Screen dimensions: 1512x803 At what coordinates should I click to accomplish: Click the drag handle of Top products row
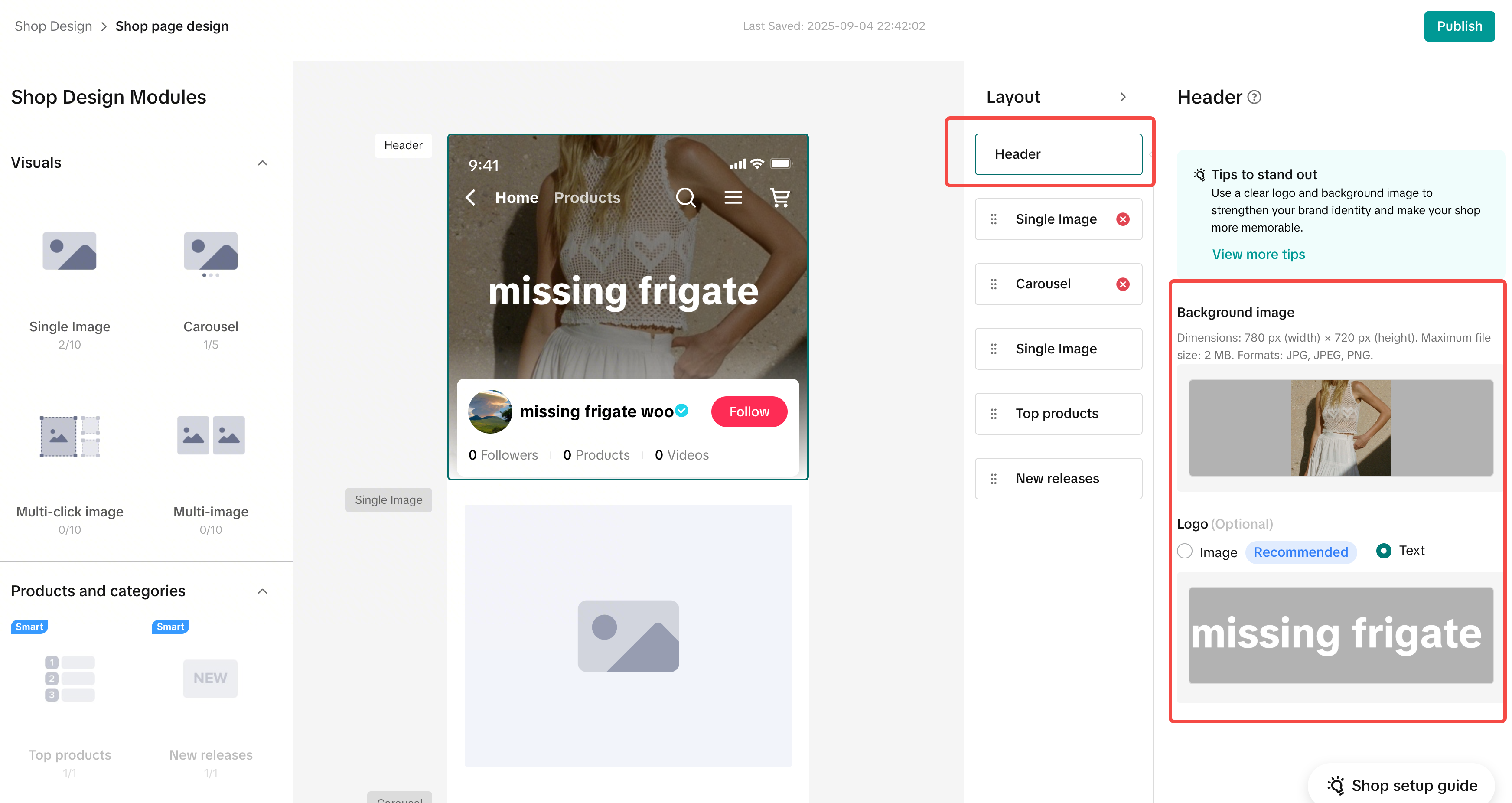coord(994,414)
